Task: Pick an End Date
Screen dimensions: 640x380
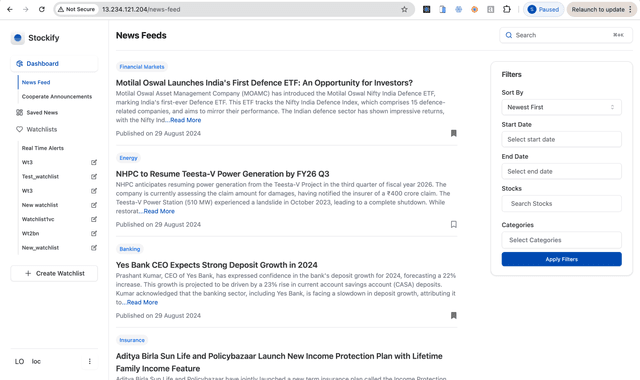Action: tap(561, 171)
